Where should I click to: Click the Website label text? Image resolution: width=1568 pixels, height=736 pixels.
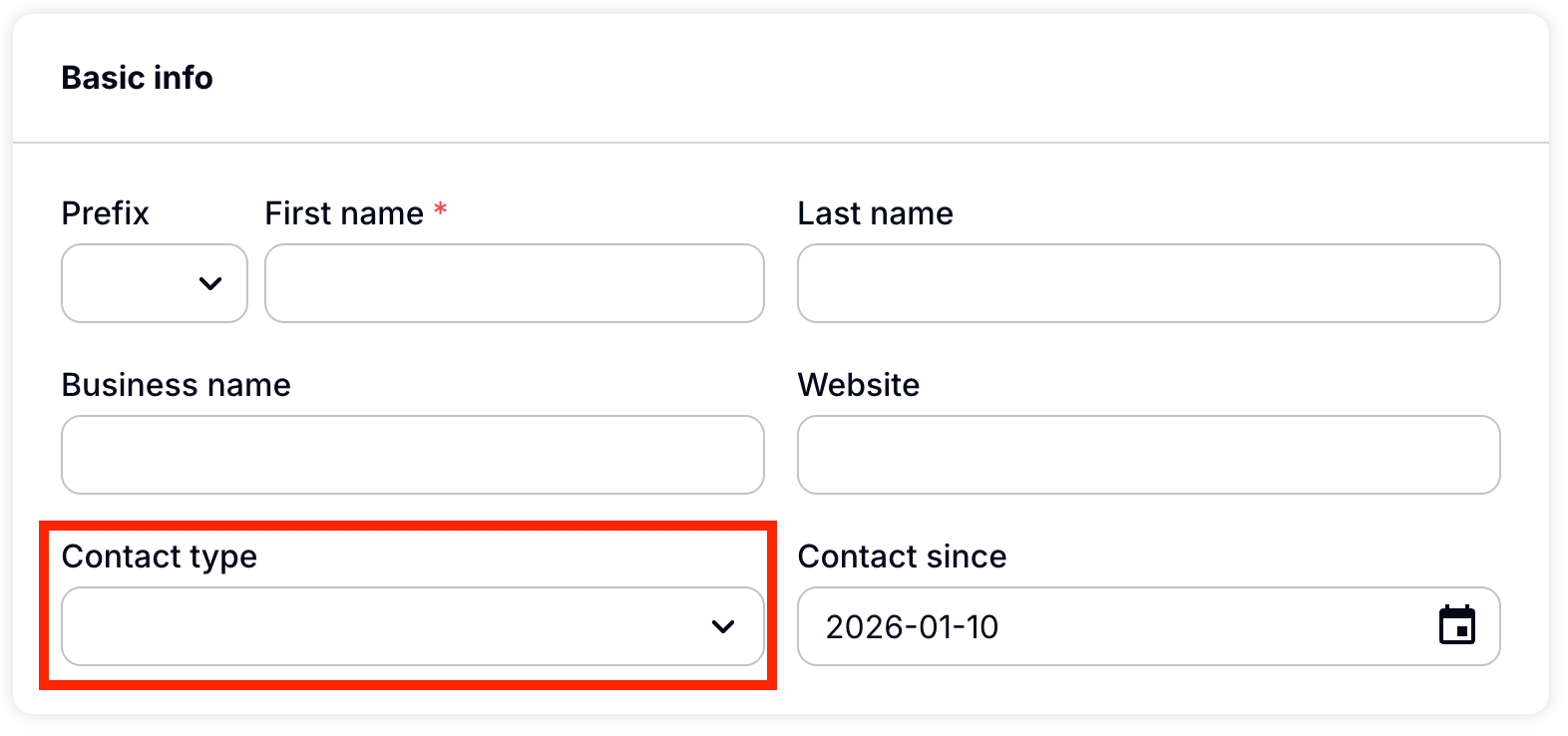[858, 385]
